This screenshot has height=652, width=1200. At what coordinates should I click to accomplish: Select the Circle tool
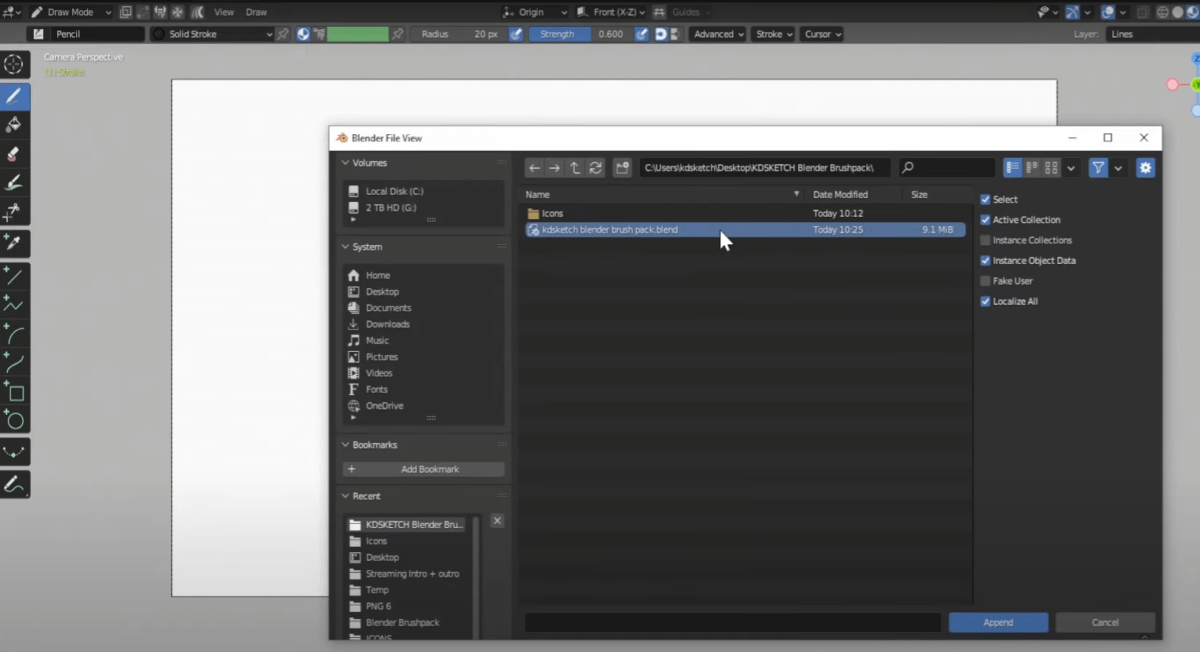14,420
